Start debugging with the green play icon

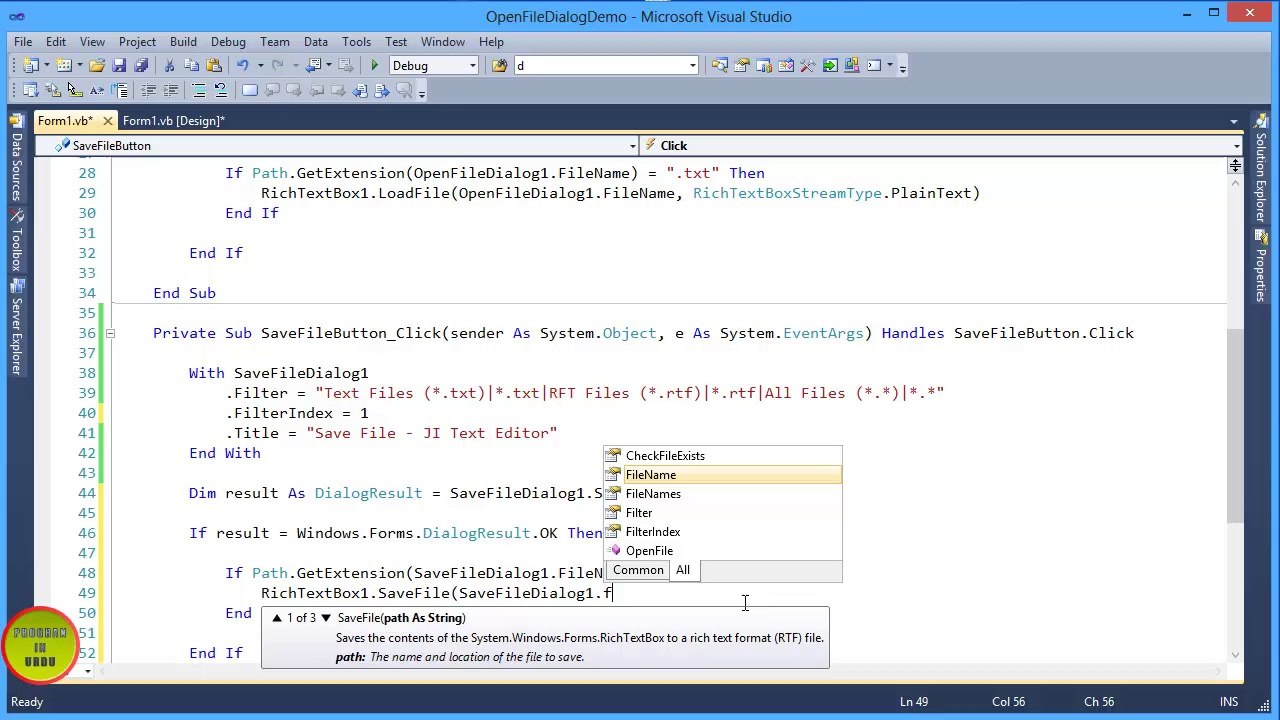click(x=374, y=66)
